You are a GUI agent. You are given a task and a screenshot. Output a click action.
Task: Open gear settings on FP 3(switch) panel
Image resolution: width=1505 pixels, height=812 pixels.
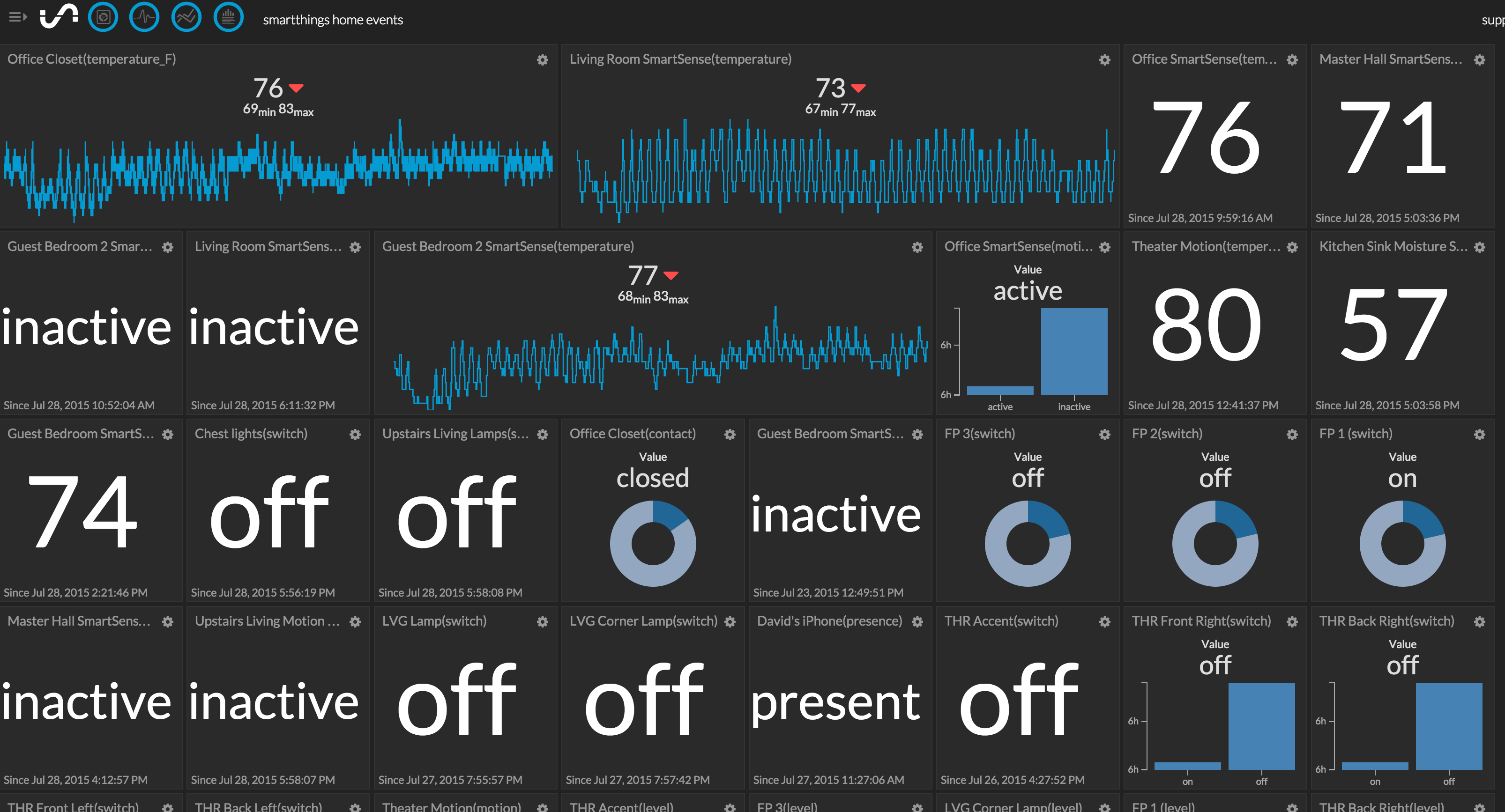[x=1105, y=434]
